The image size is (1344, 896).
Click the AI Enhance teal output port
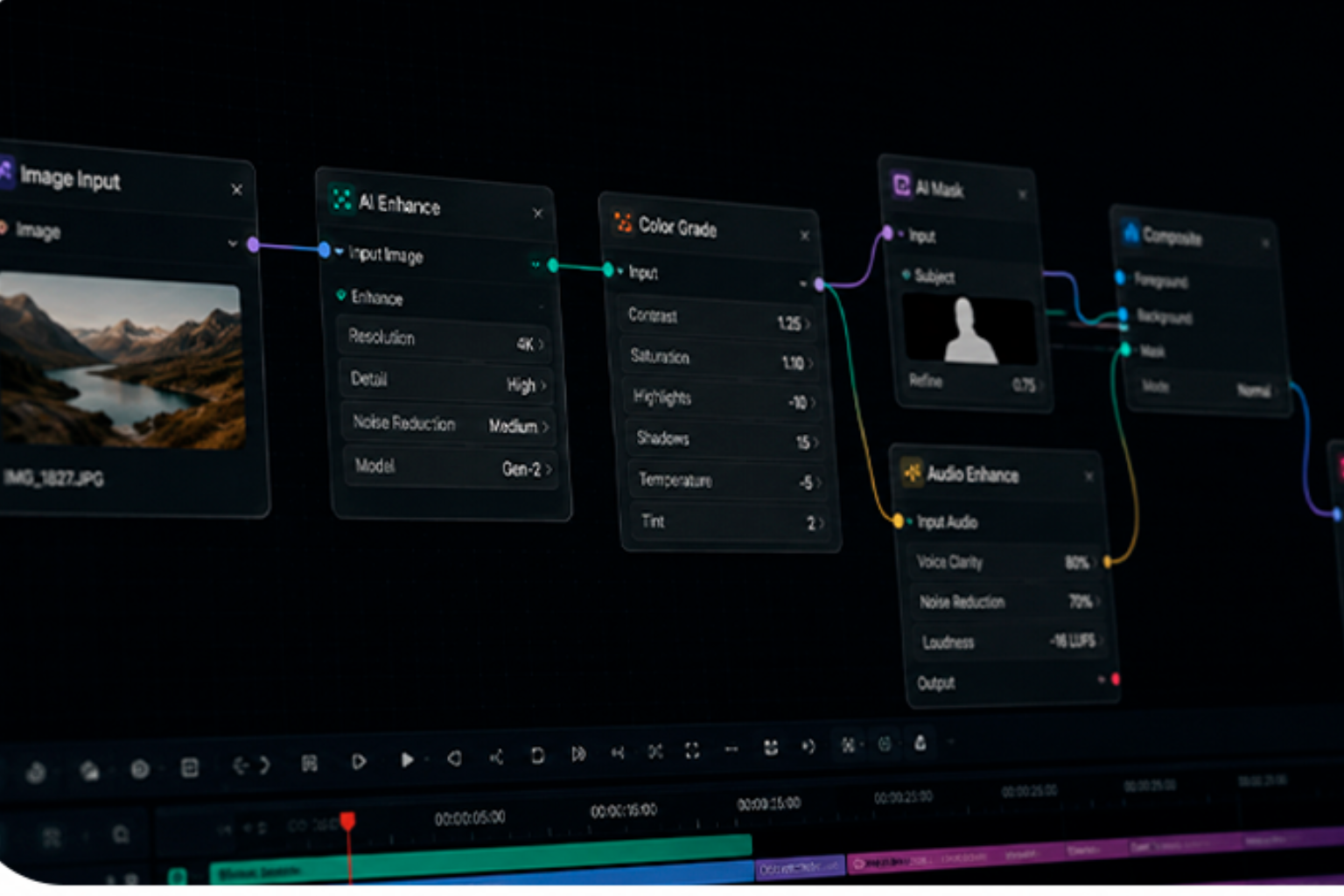click(553, 264)
